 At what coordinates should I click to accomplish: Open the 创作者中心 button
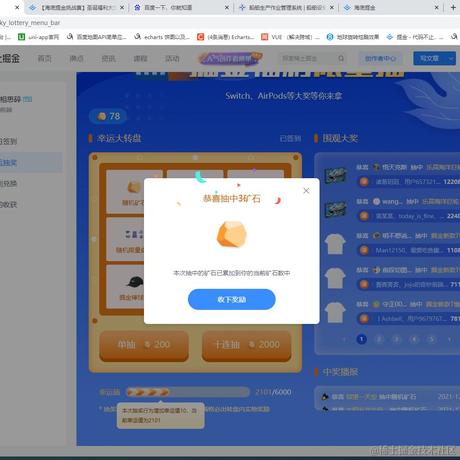click(380, 59)
